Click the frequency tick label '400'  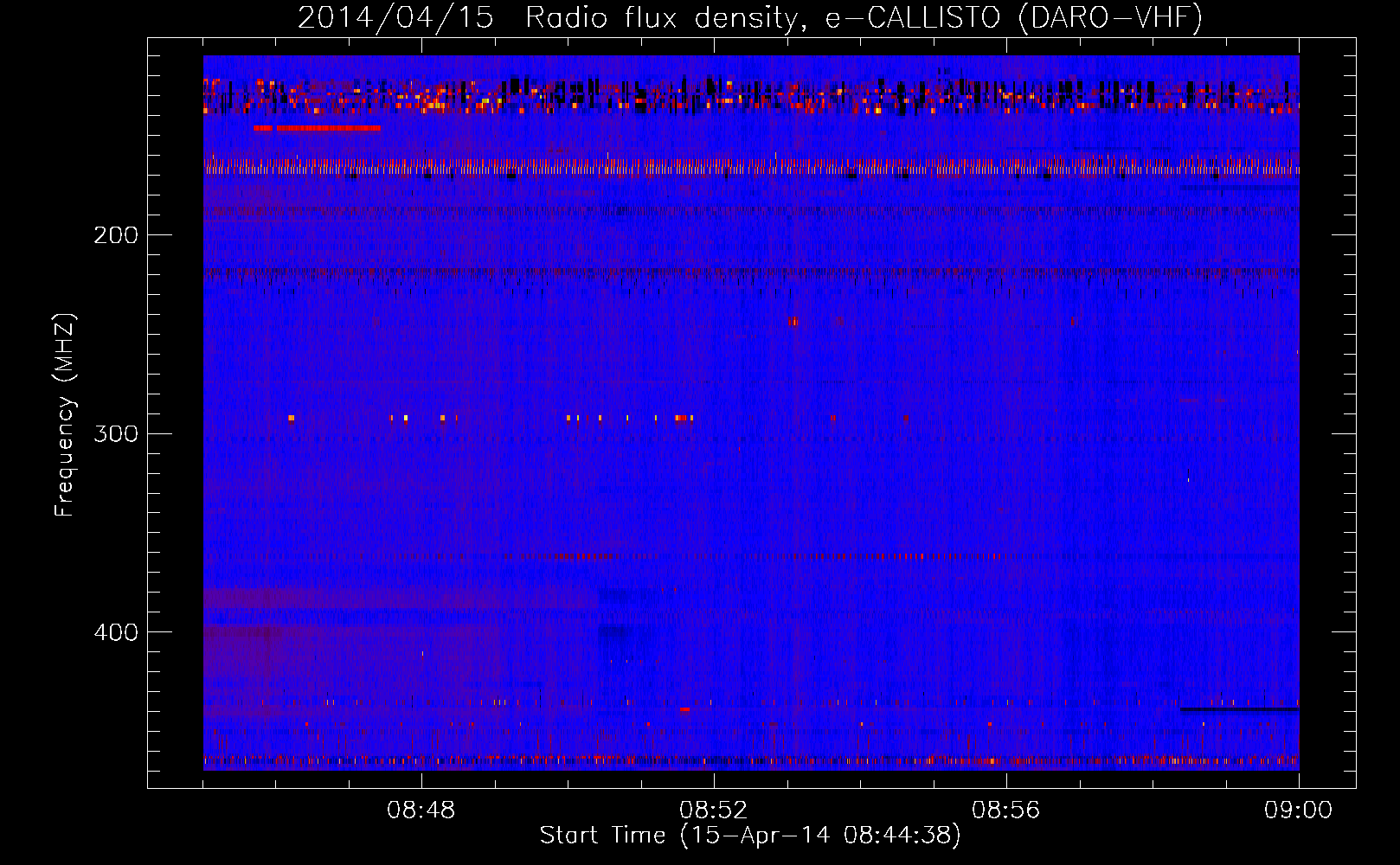(x=115, y=632)
